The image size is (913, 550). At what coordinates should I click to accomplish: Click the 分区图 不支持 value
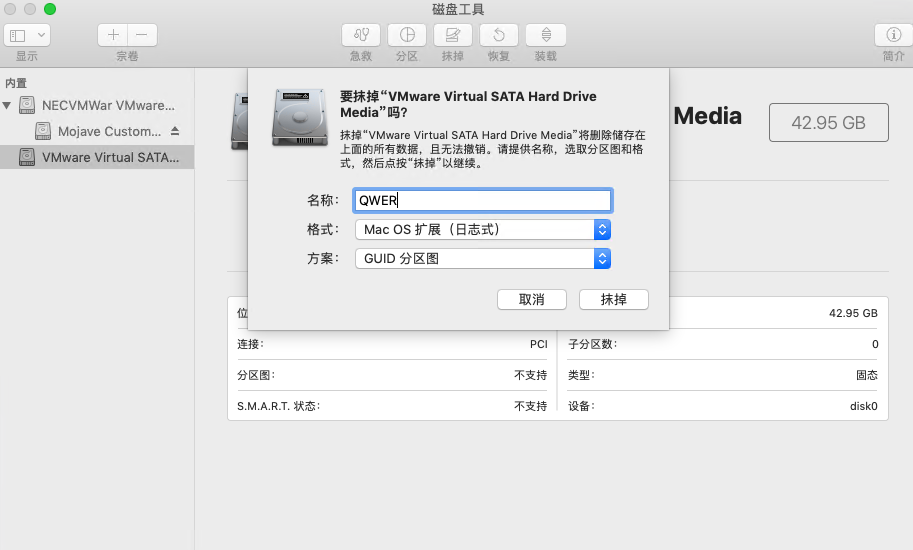530,375
